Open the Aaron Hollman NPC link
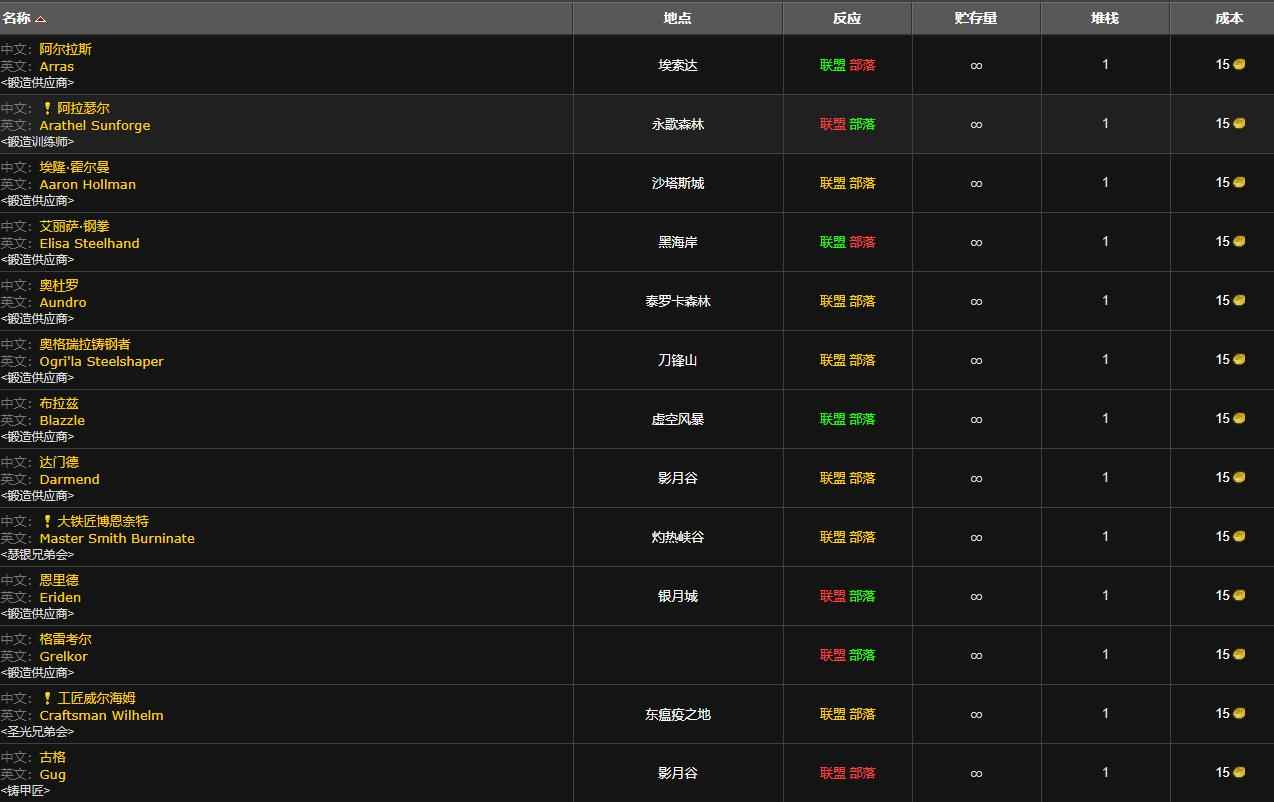1274x802 pixels. pyautogui.click(x=88, y=184)
